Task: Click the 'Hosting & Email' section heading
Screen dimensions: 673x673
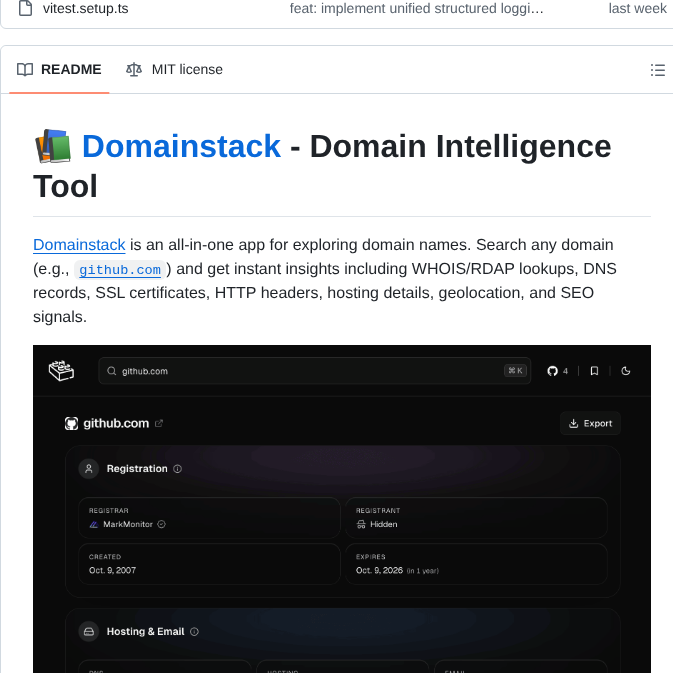Action: tap(146, 632)
